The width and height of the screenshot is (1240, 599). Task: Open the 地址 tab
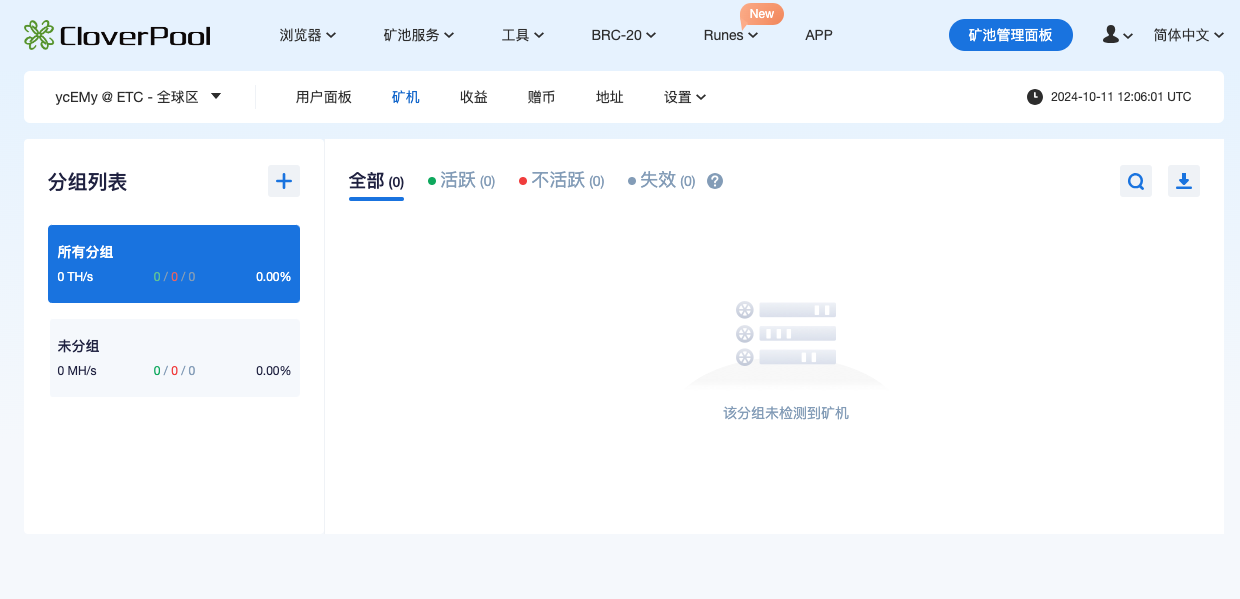610,97
